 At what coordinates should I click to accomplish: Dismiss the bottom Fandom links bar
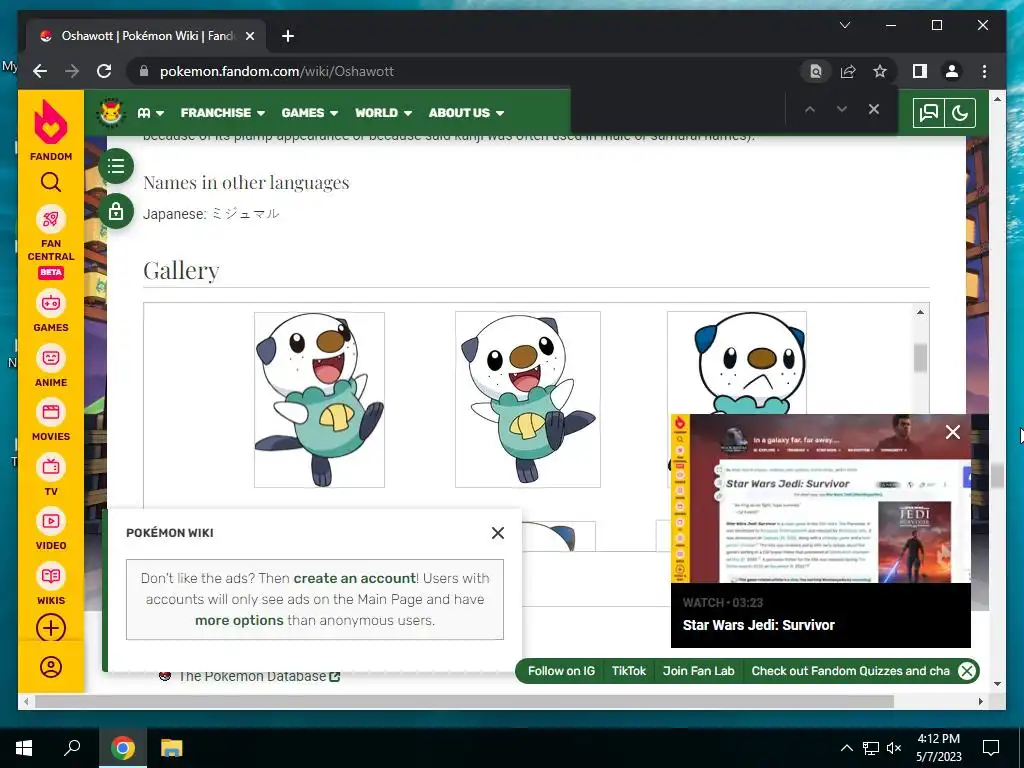(967, 671)
